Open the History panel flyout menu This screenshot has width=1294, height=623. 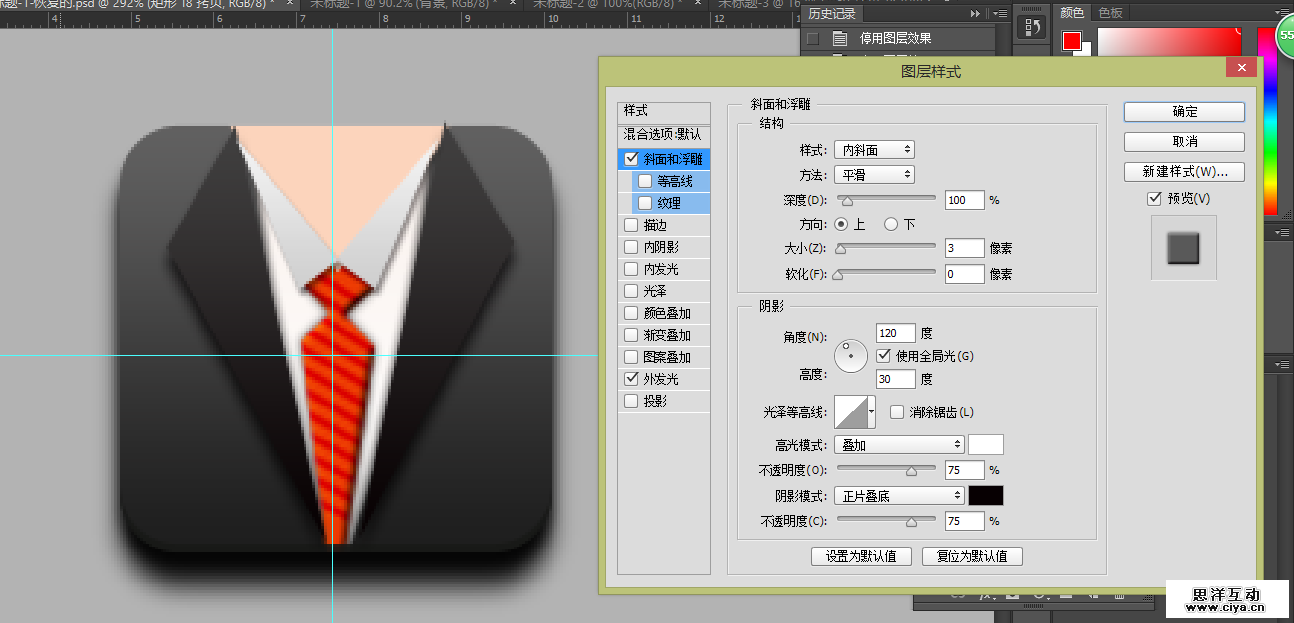(1000, 14)
